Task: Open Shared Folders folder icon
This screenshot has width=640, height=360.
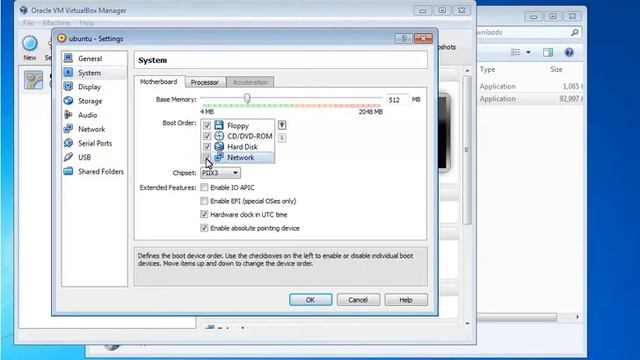Action: coord(69,171)
